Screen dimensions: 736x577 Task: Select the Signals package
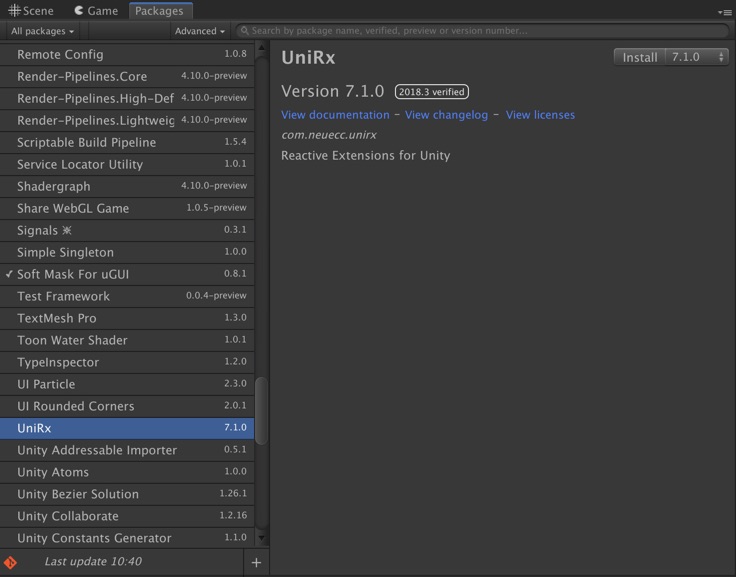127,230
